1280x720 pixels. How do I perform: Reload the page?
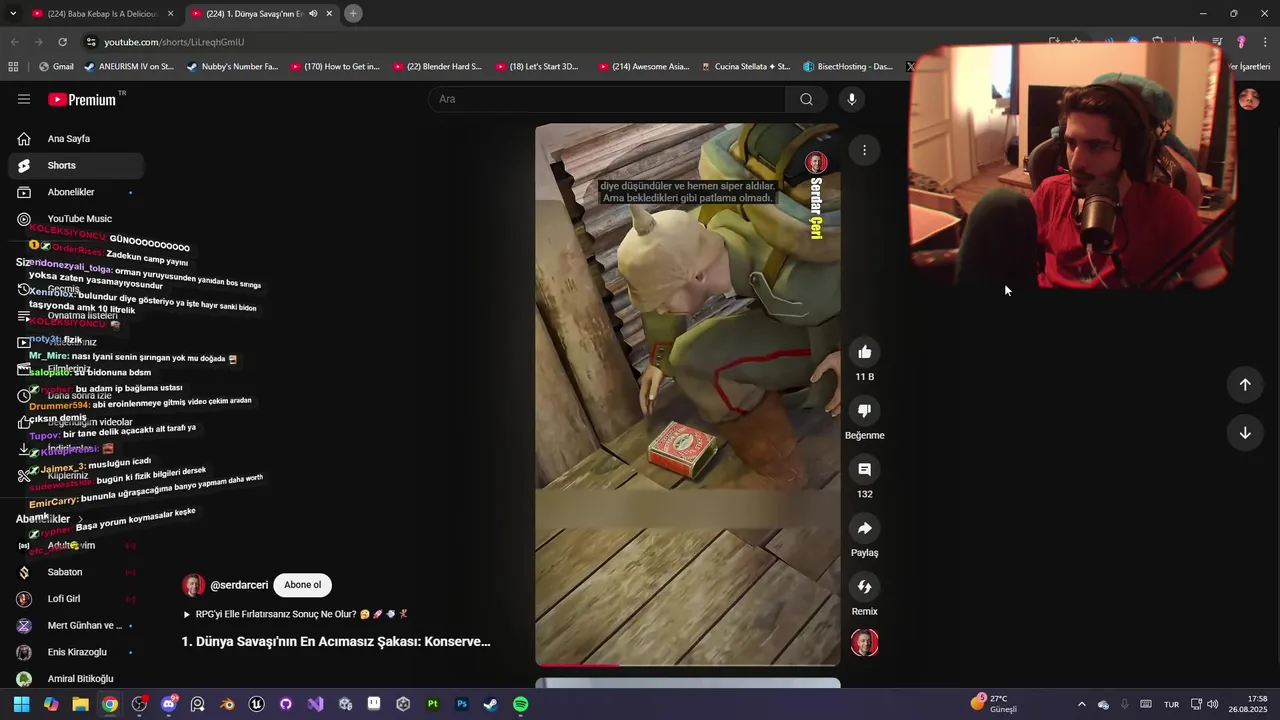(62, 42)
